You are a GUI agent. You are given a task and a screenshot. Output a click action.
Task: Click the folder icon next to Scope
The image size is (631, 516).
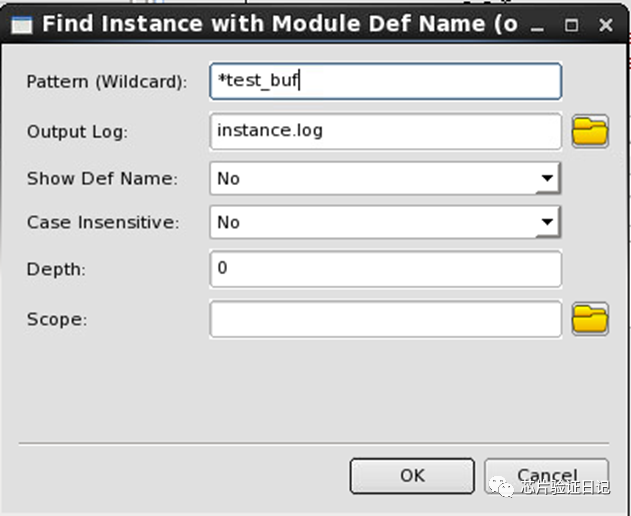590,319
